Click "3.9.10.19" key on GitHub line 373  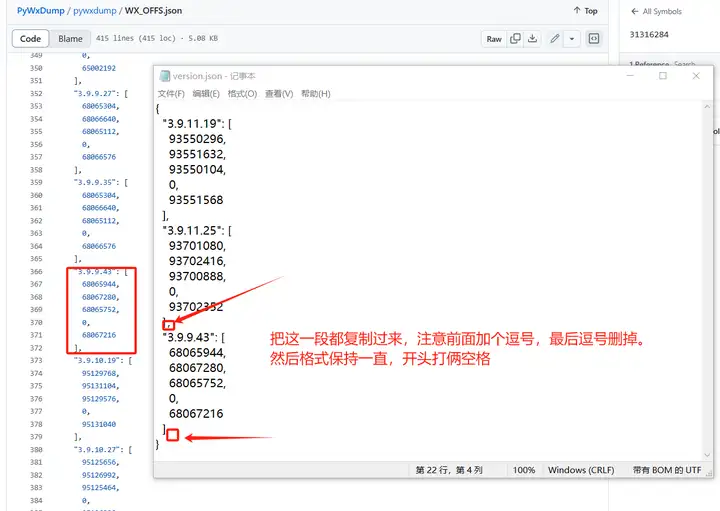tap(96, 360)
